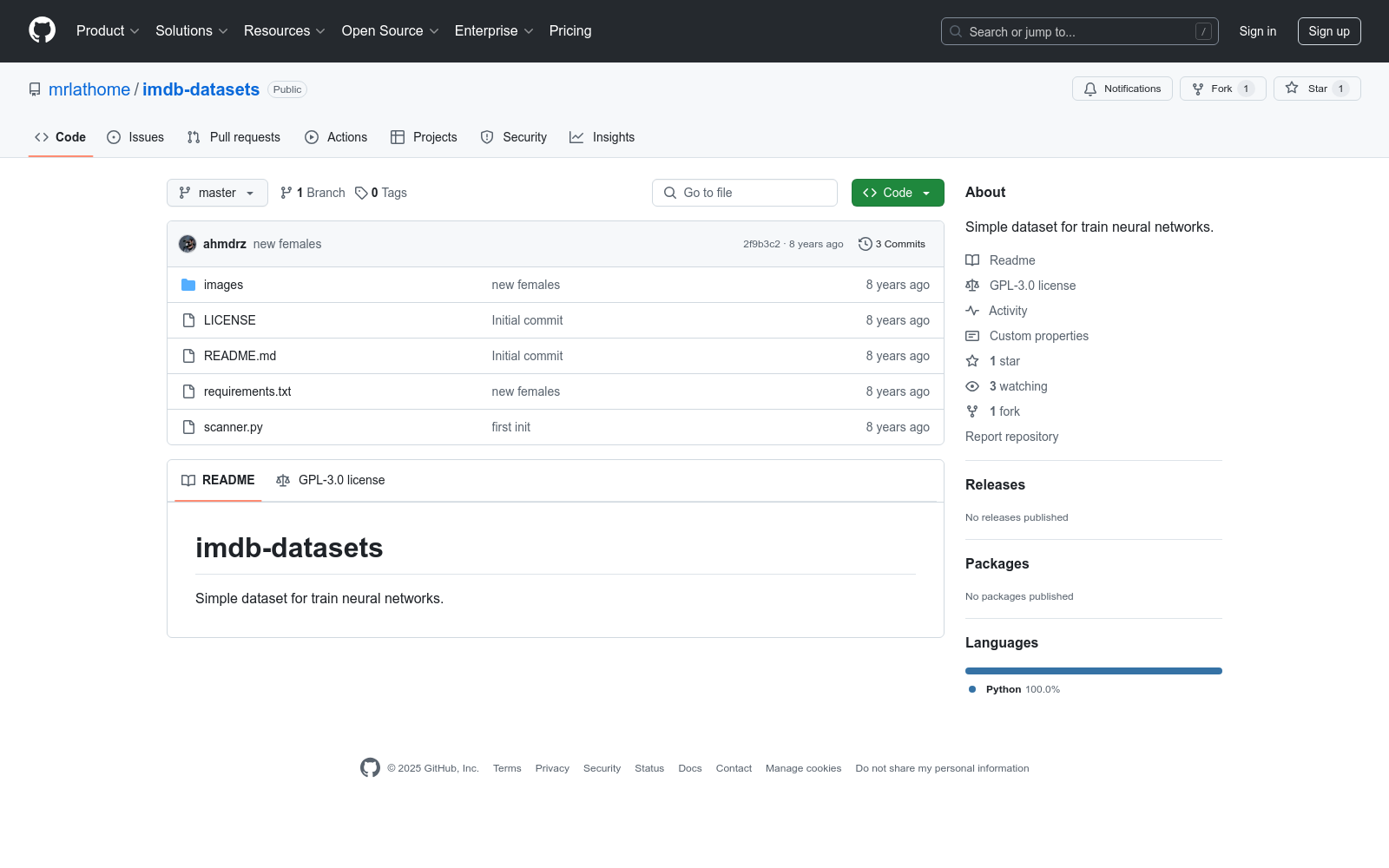
Task: Open the Security tab
Action: tap(514, 137)
